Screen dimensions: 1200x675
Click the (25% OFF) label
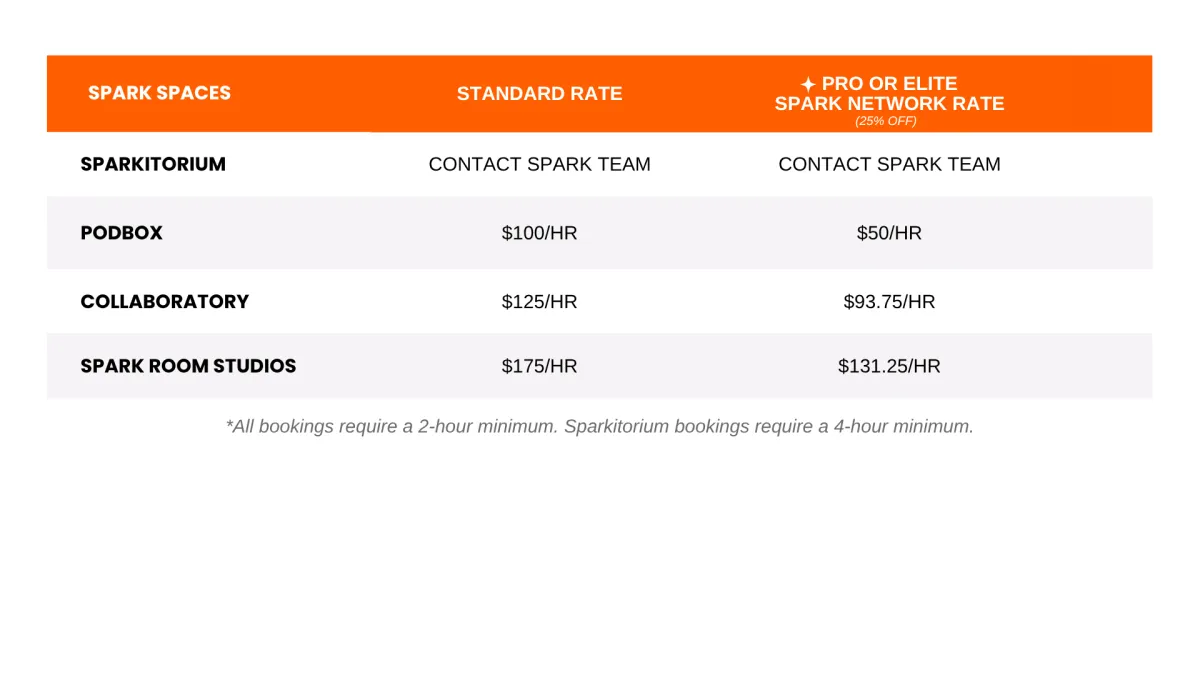pyautogui.click(x=886, y=121)
